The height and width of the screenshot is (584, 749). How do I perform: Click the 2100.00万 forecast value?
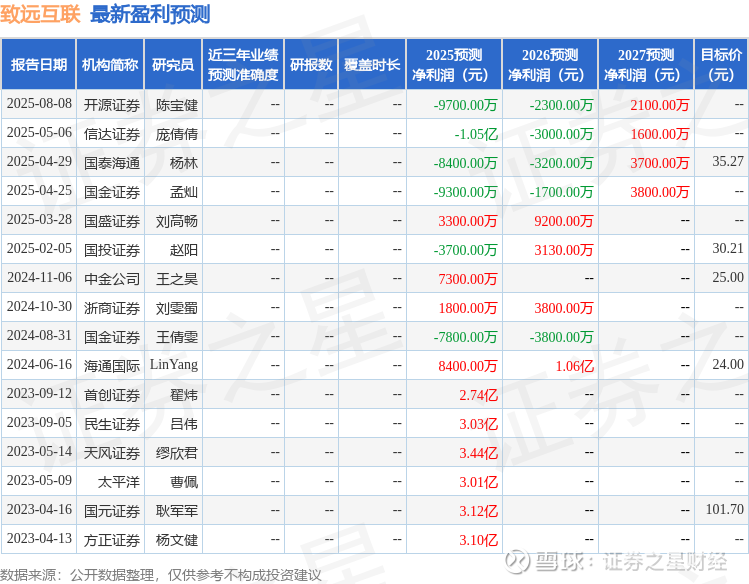click(x=660, y=105)
